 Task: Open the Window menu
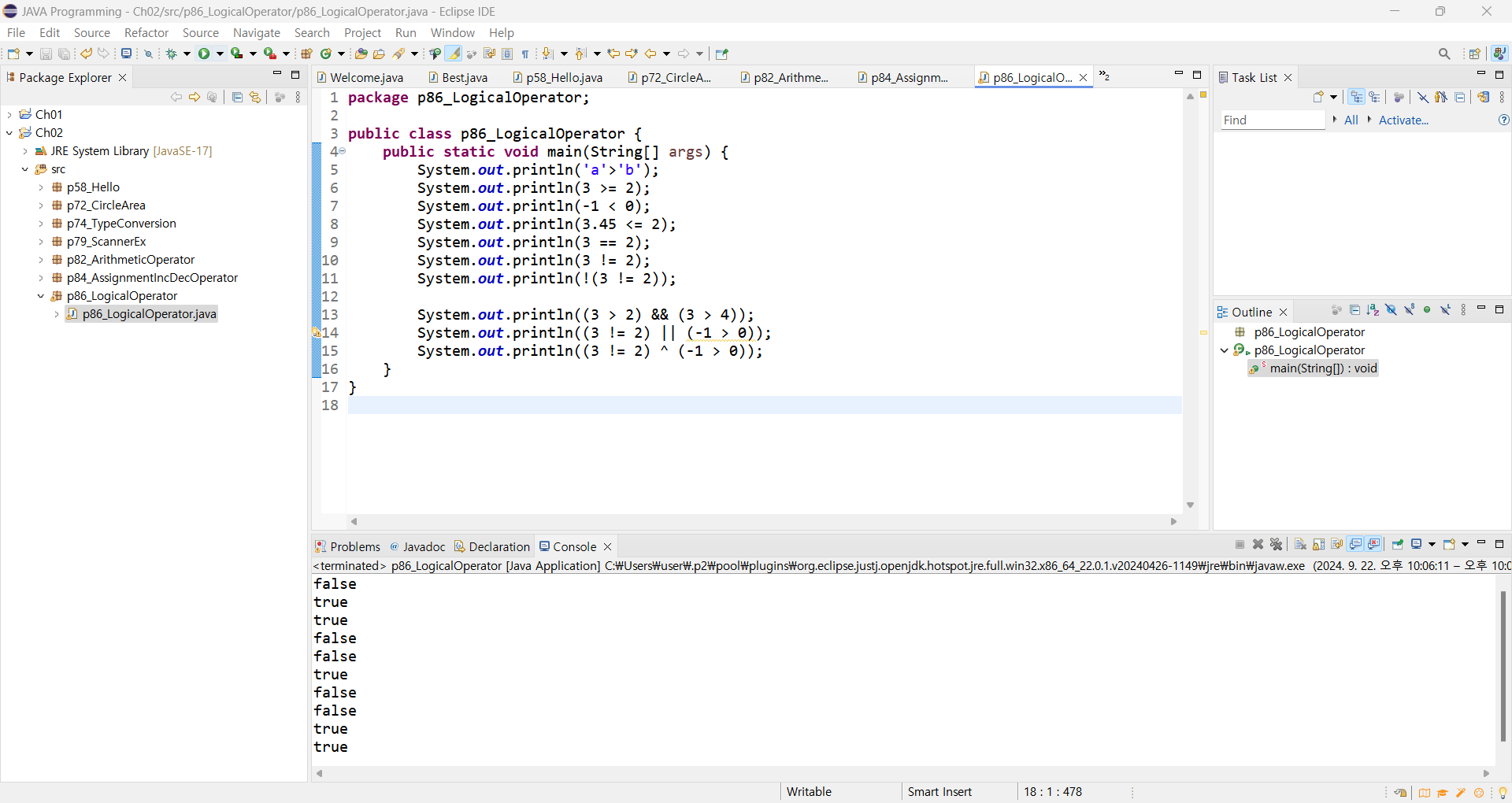pyautogui.click(x=453, y=32)
